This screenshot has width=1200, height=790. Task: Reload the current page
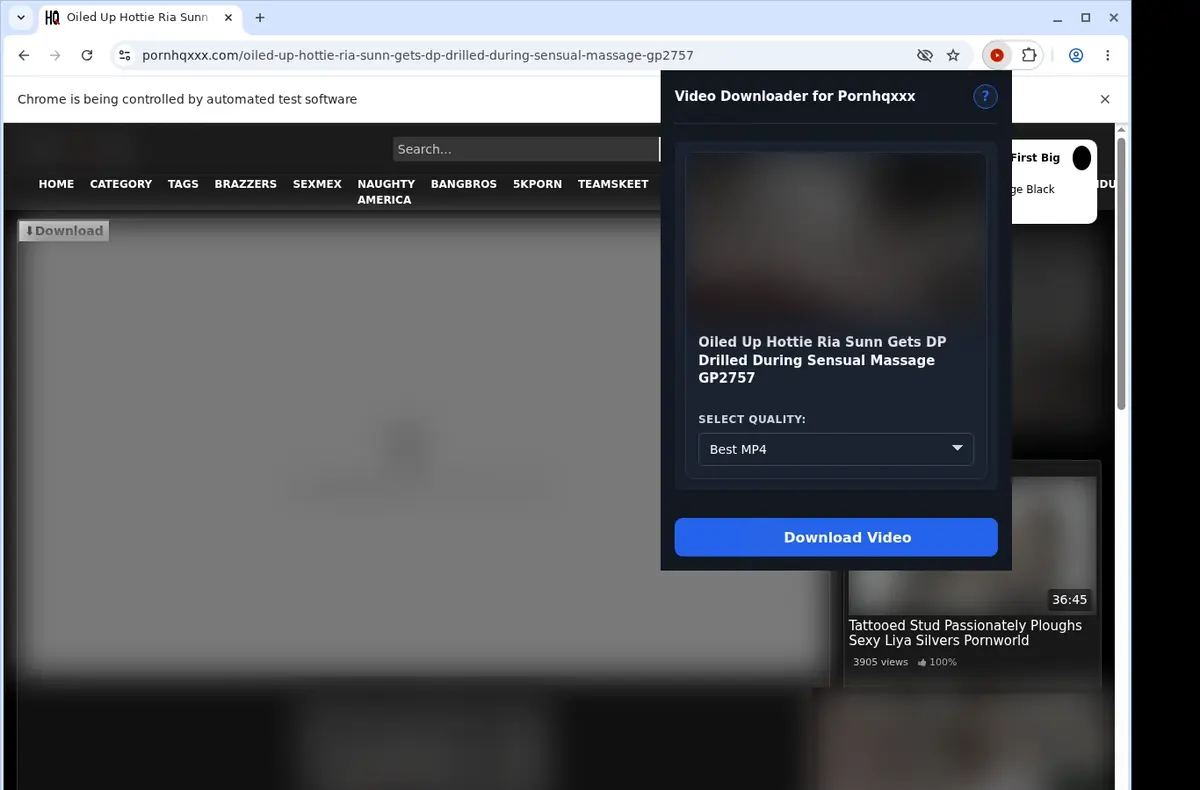tap(87, 56)
